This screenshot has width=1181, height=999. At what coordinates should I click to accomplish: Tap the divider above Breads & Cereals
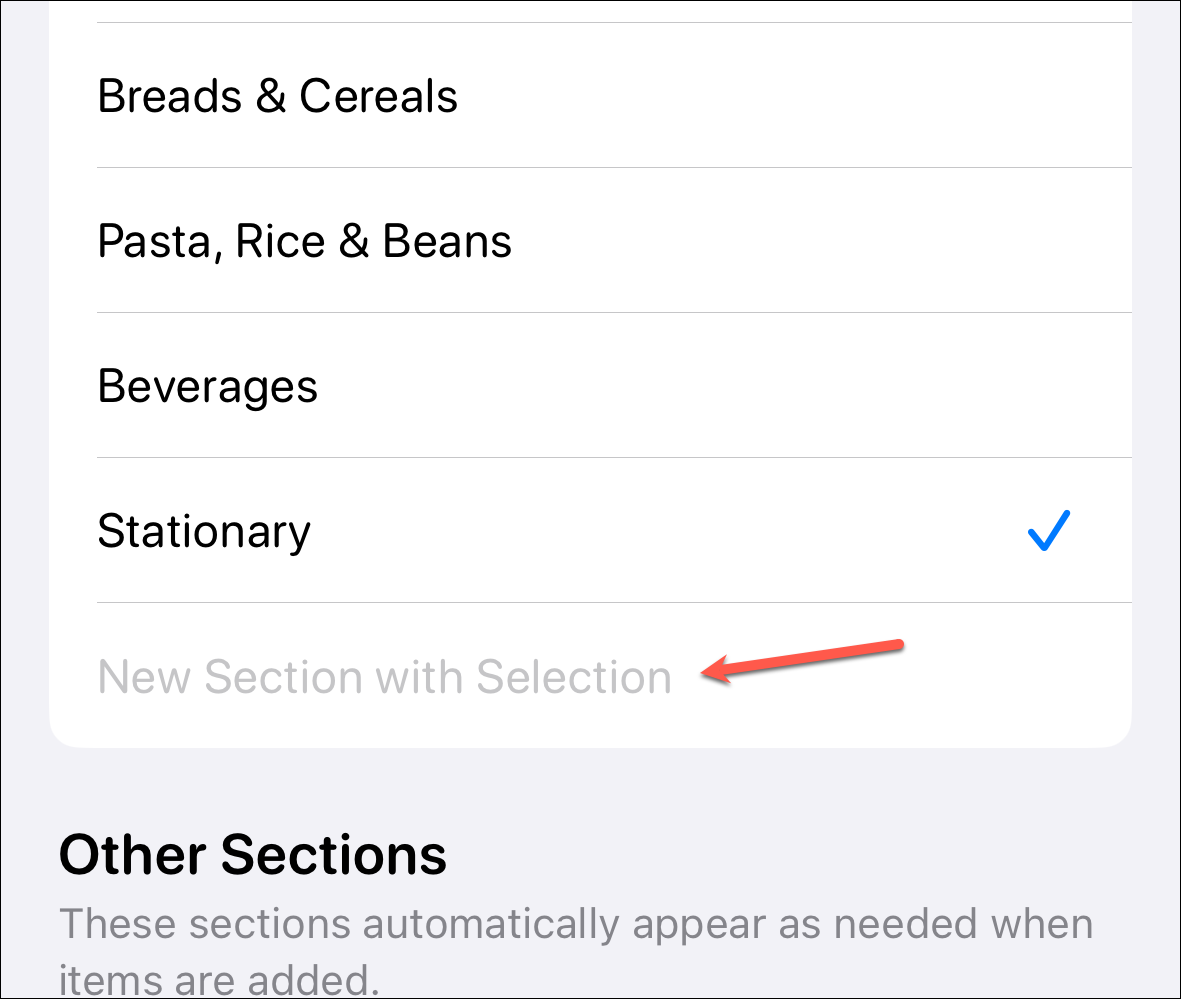[614, 19]
